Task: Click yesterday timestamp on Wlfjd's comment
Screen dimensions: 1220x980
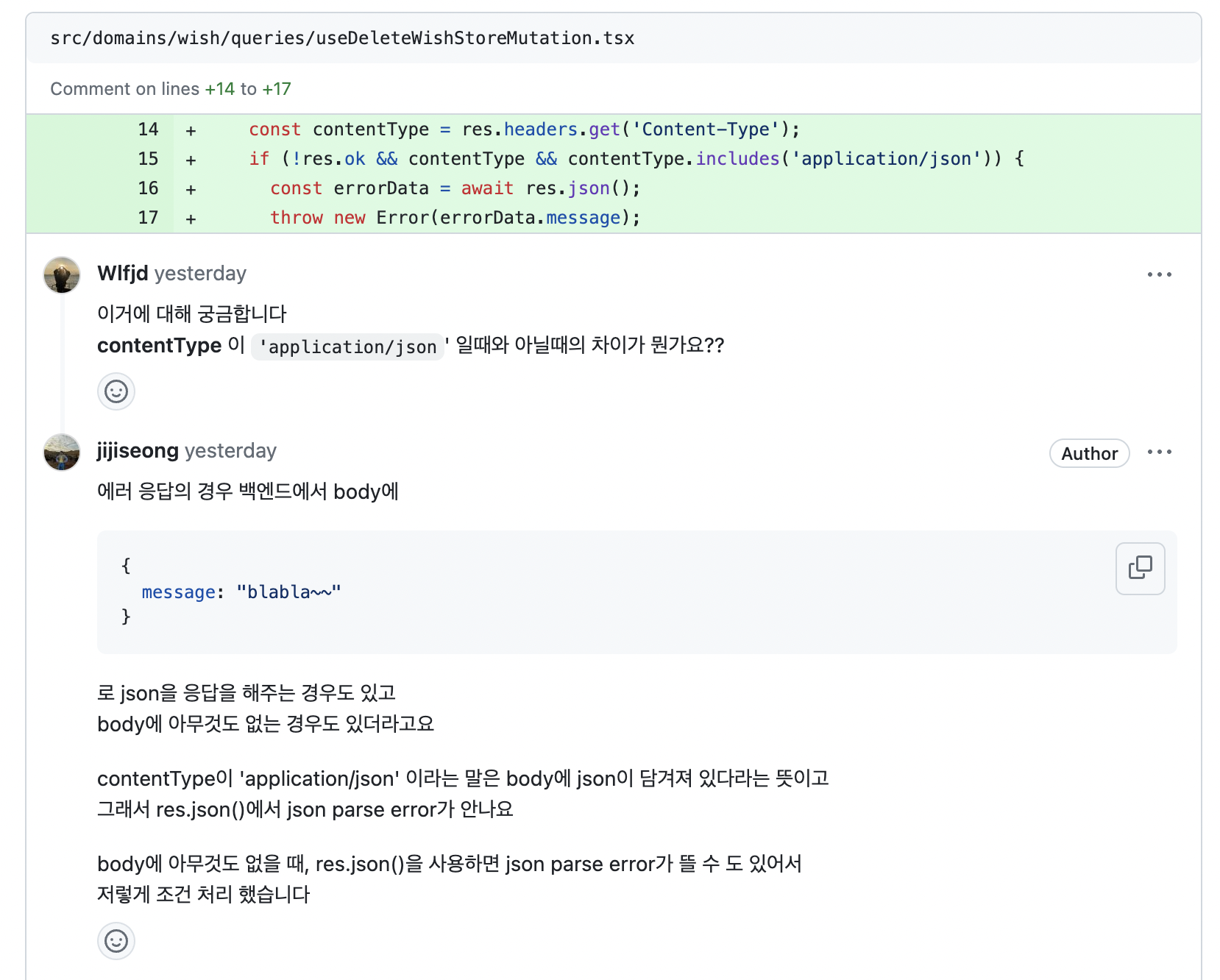Action: (200, 273)
